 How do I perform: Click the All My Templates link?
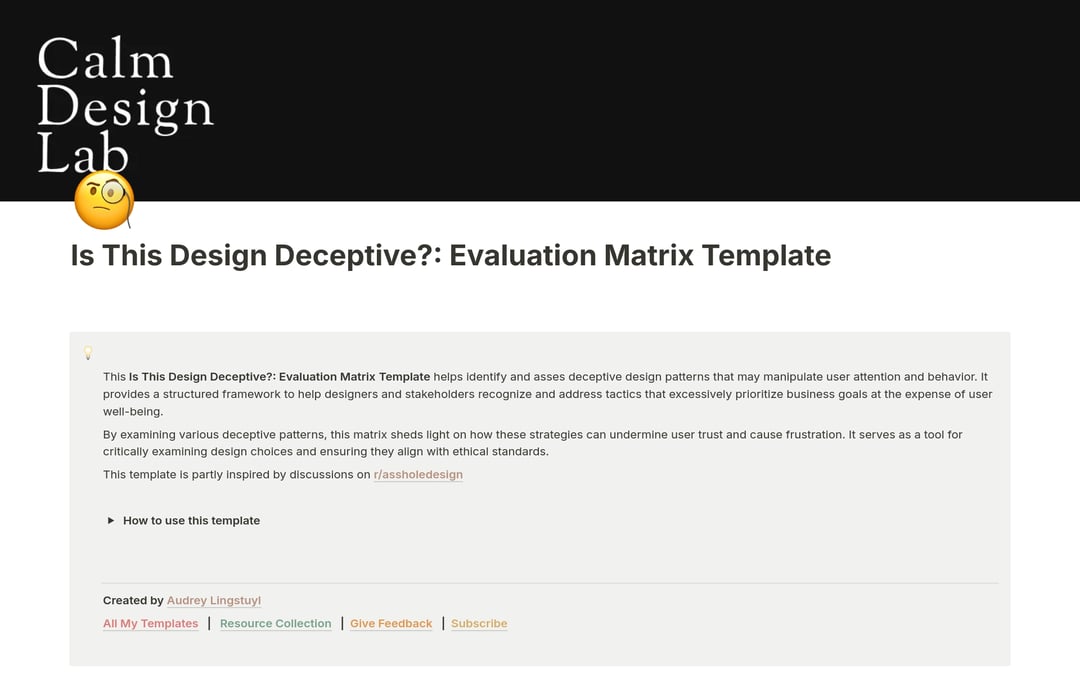click(150, 623)
